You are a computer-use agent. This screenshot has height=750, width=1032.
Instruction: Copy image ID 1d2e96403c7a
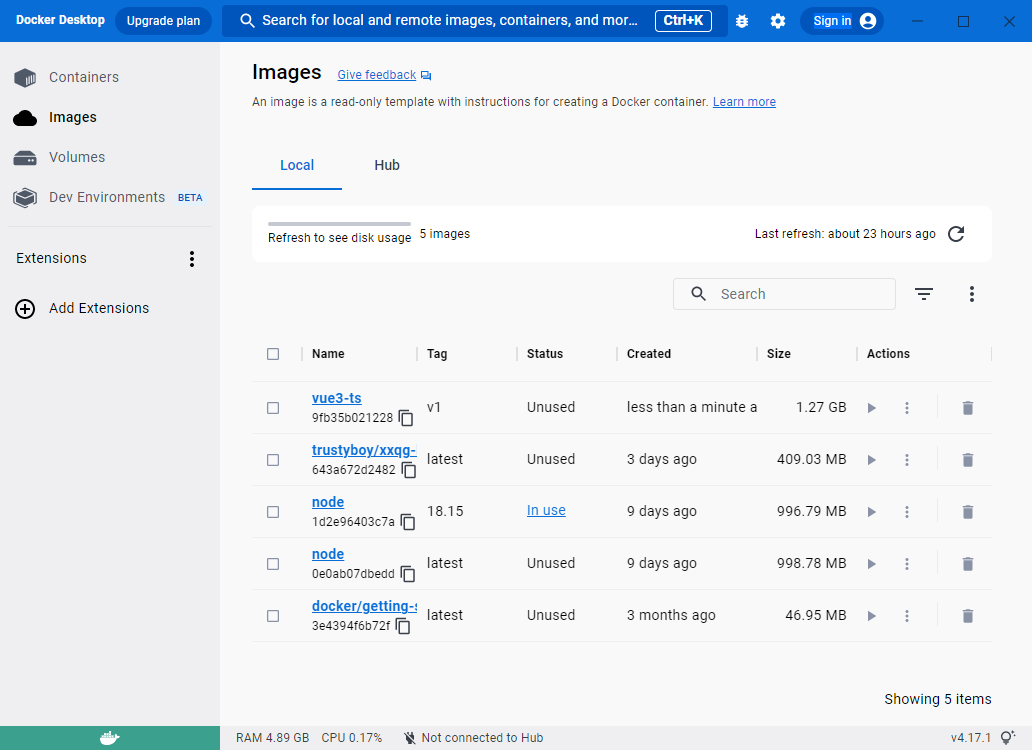coord(408,522)
